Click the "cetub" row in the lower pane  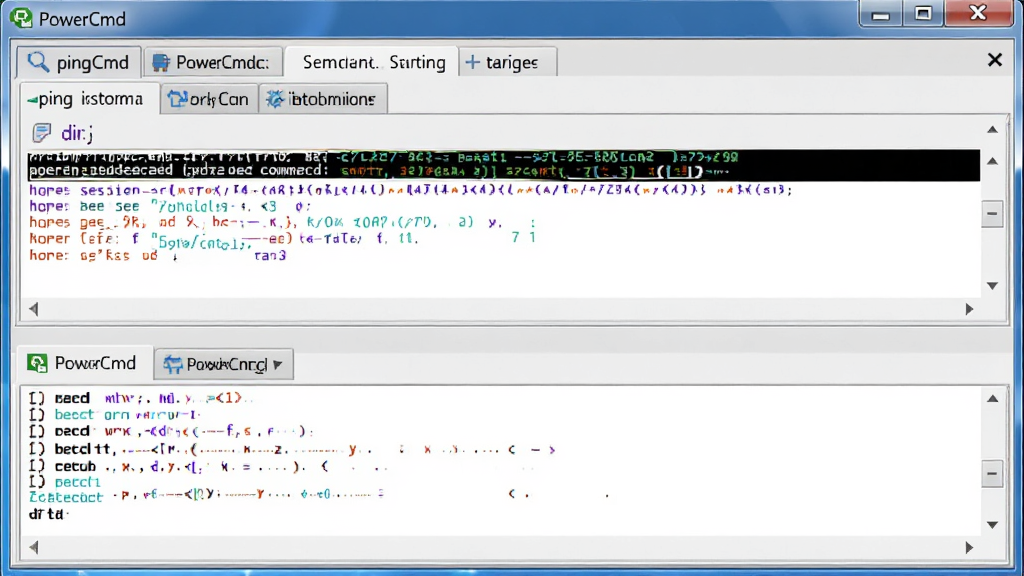[x=209, y=466]
